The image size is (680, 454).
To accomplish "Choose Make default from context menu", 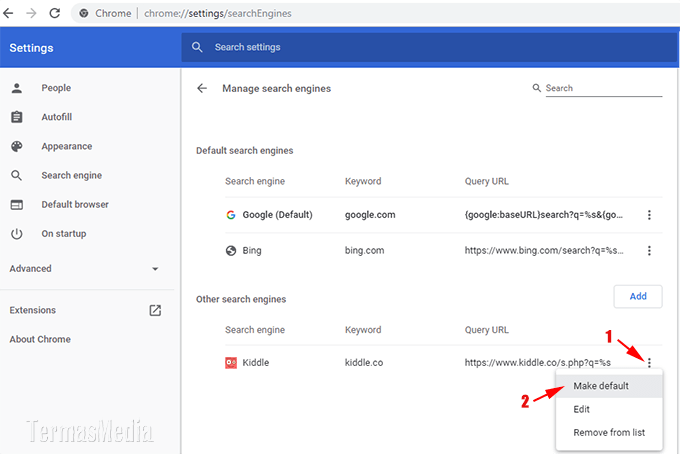I will click(609, 386).
